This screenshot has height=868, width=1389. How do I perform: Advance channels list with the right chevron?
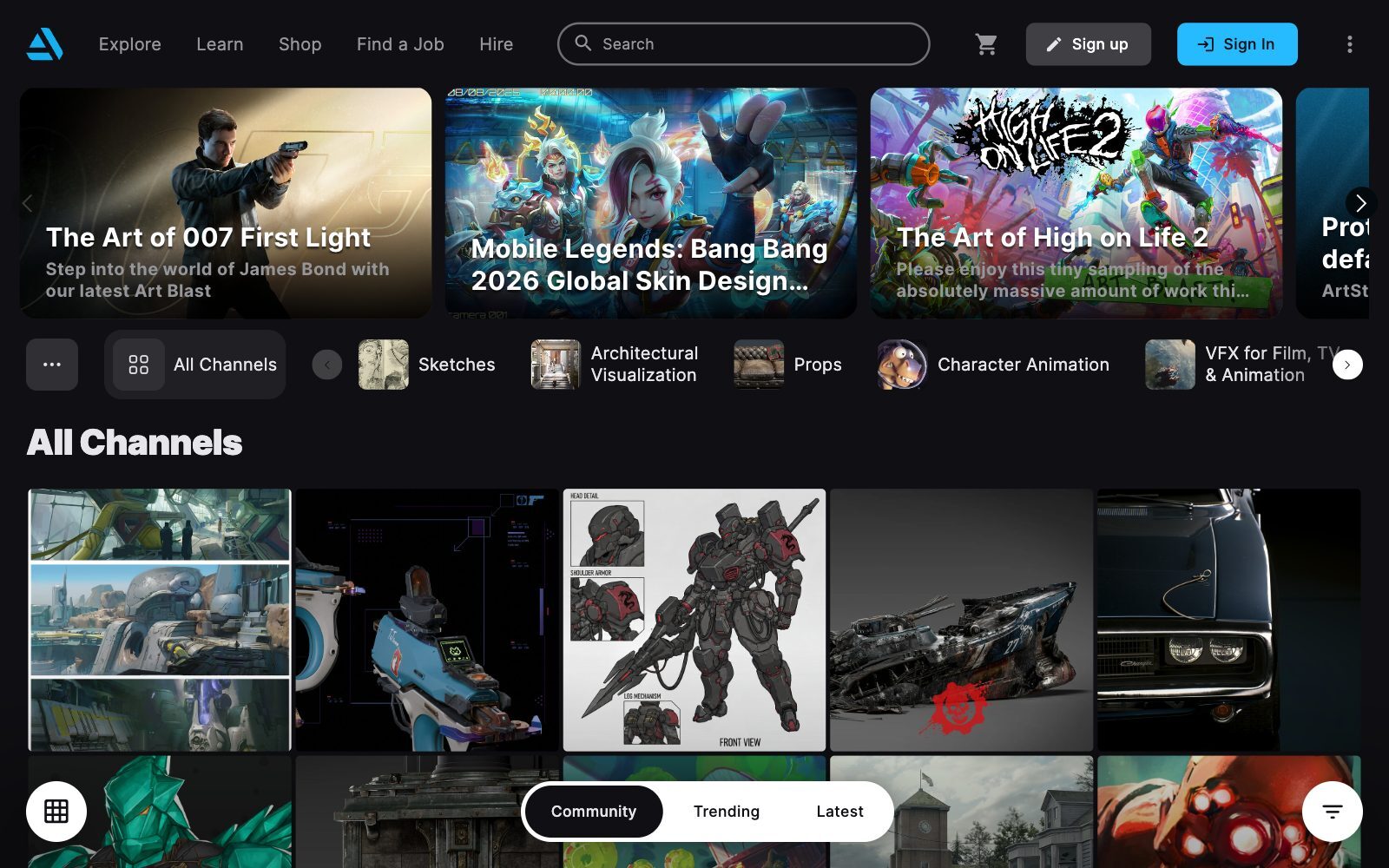point(1347,365)
